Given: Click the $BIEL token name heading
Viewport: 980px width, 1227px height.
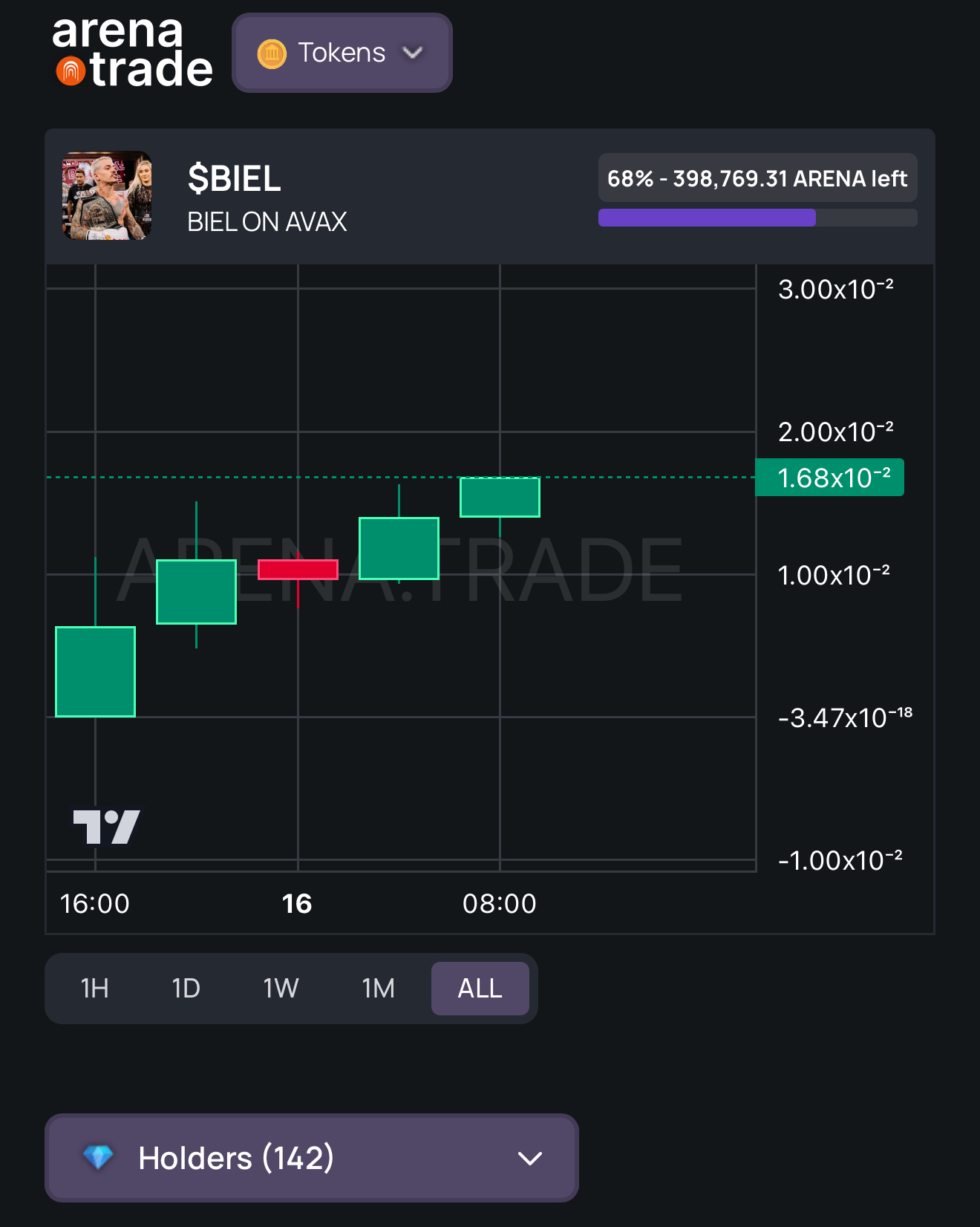Looking at the screenshot, I should coord(235,178).
